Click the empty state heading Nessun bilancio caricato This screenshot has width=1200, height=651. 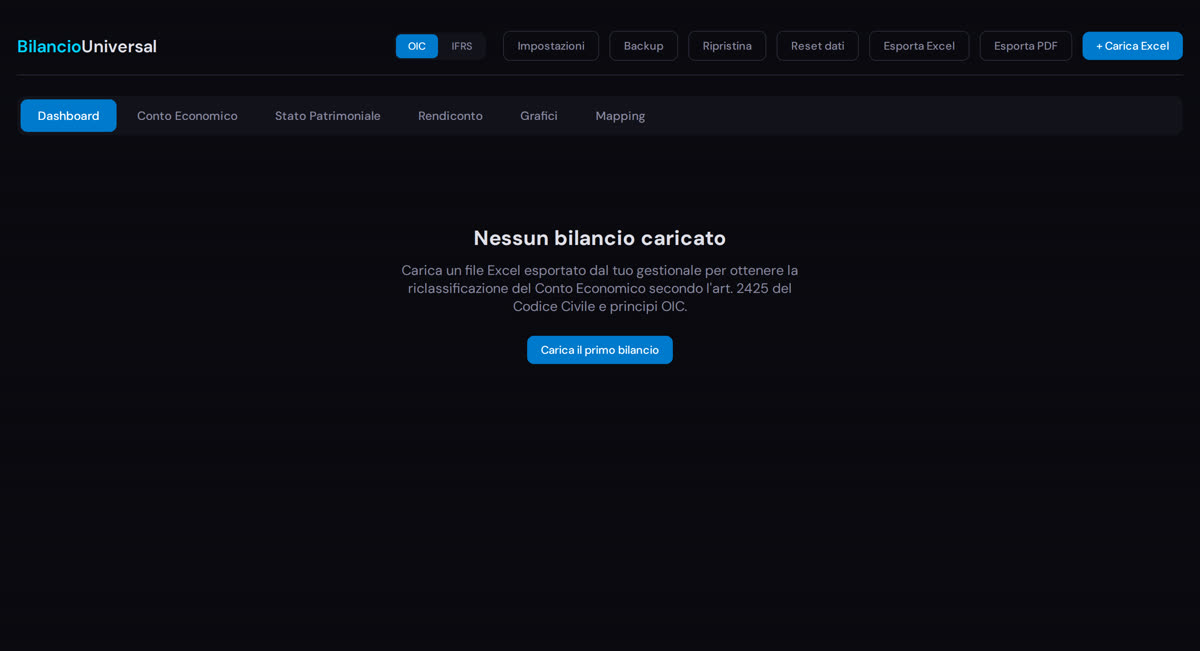tap(600, 238)
